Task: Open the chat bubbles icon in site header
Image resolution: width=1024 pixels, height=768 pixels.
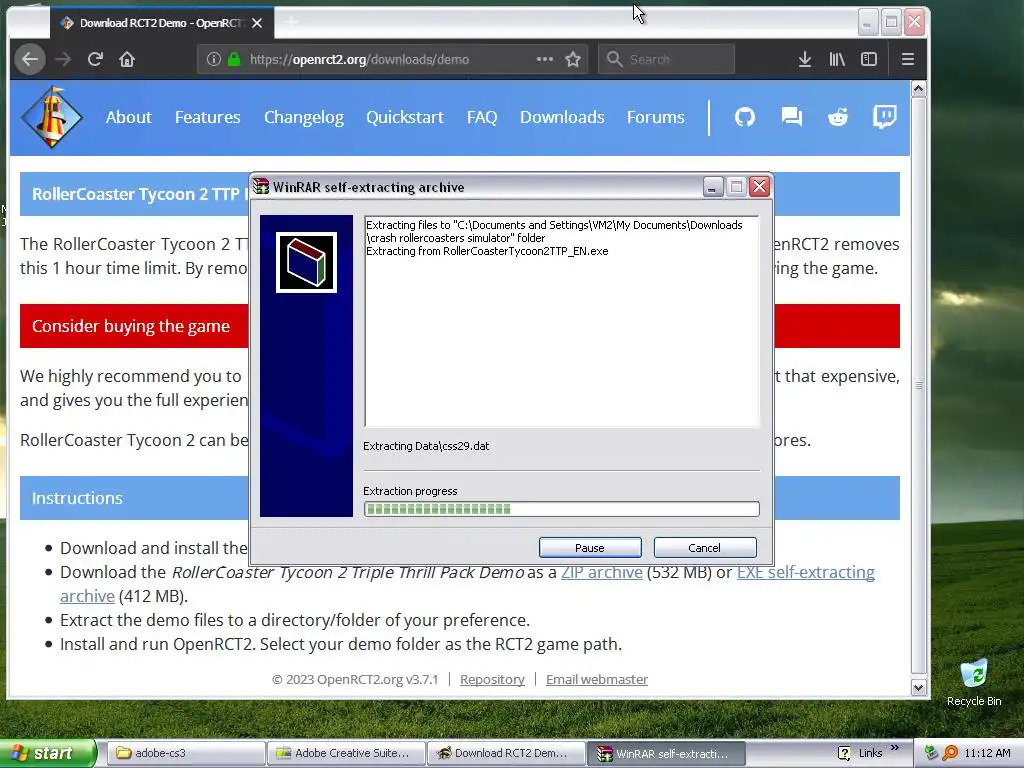Action: tap(792, 117)
